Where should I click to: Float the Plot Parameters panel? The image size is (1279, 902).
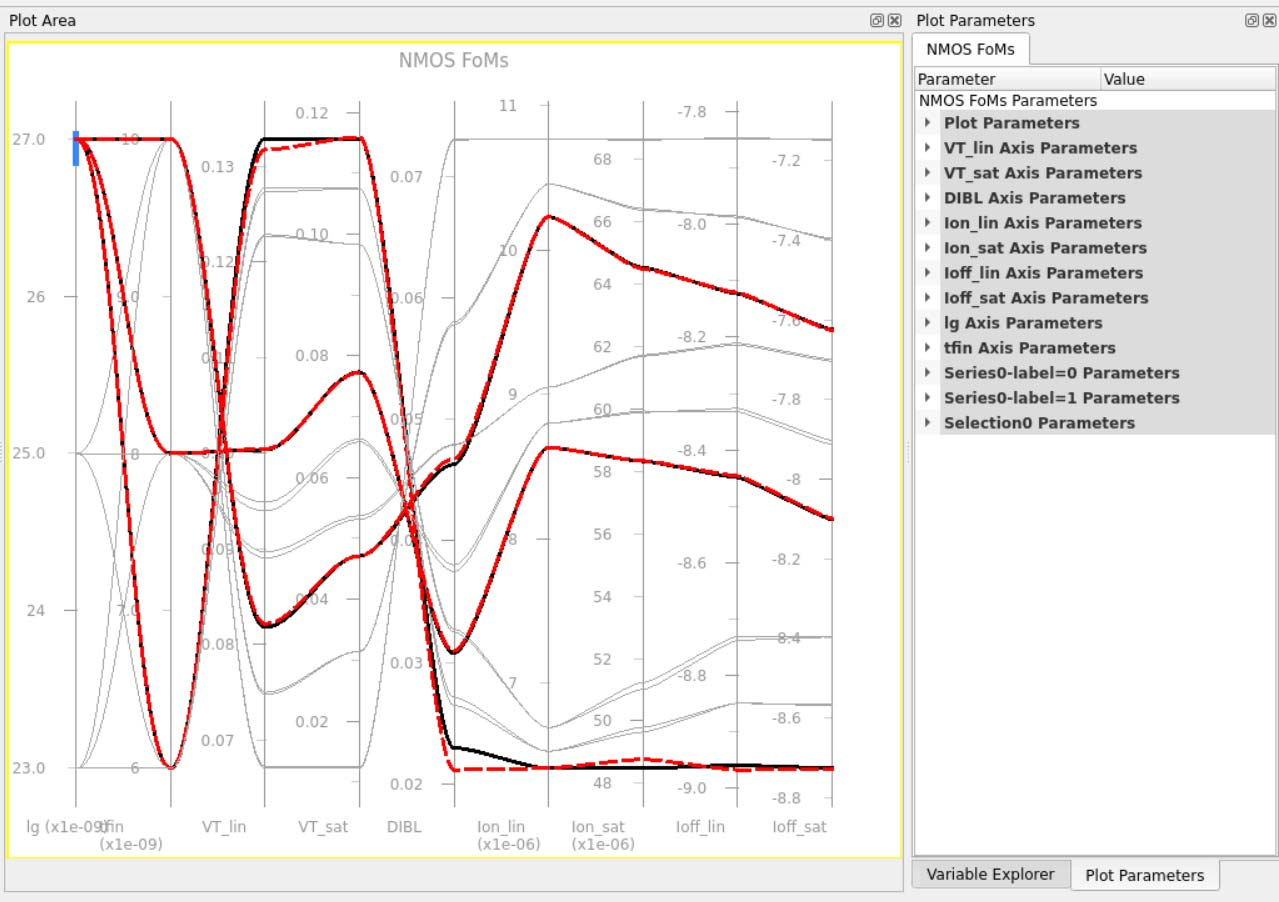(1251, 20)
